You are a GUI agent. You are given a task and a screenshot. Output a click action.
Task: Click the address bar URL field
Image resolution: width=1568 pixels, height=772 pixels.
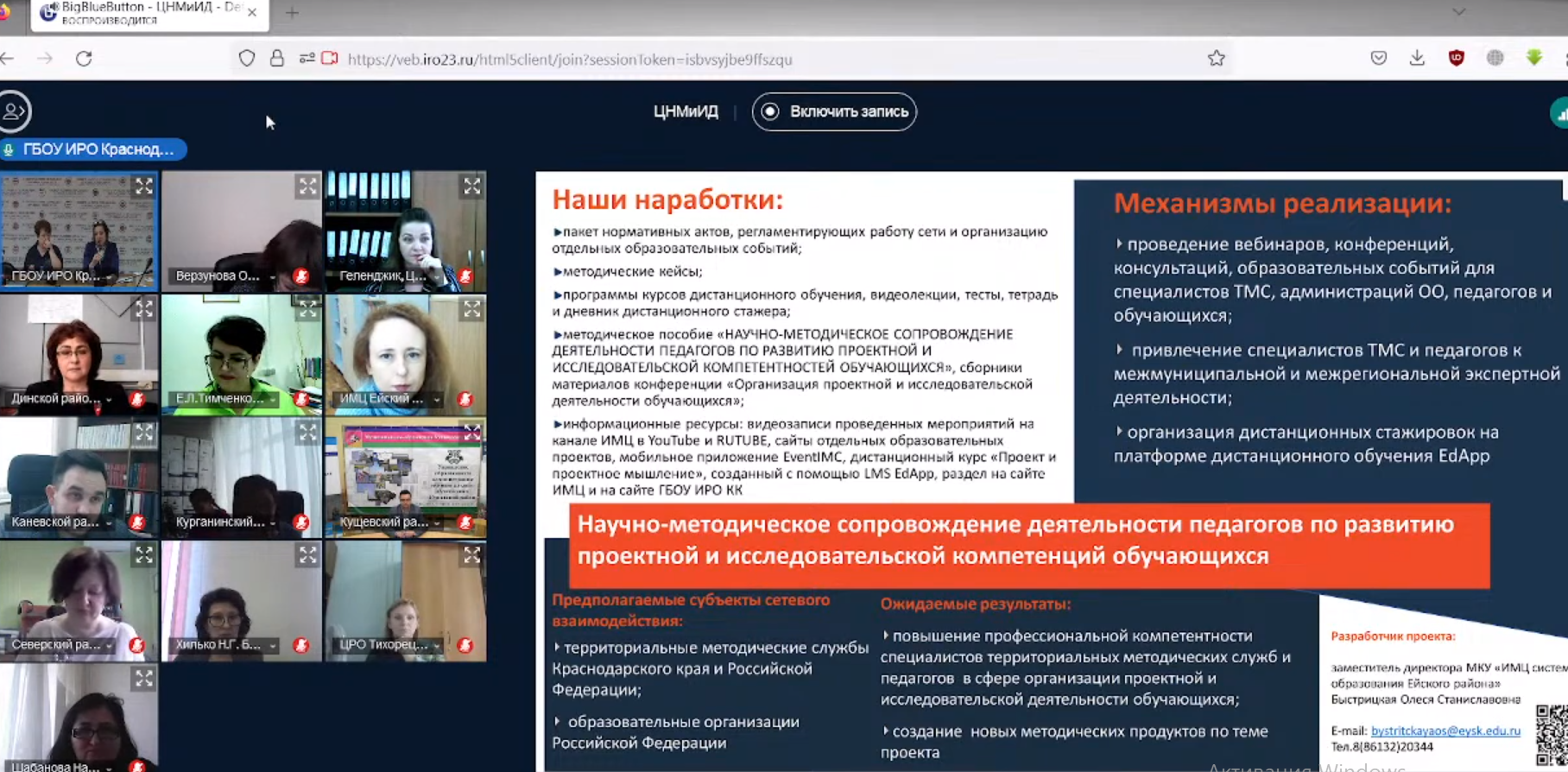tap(691, 60)
